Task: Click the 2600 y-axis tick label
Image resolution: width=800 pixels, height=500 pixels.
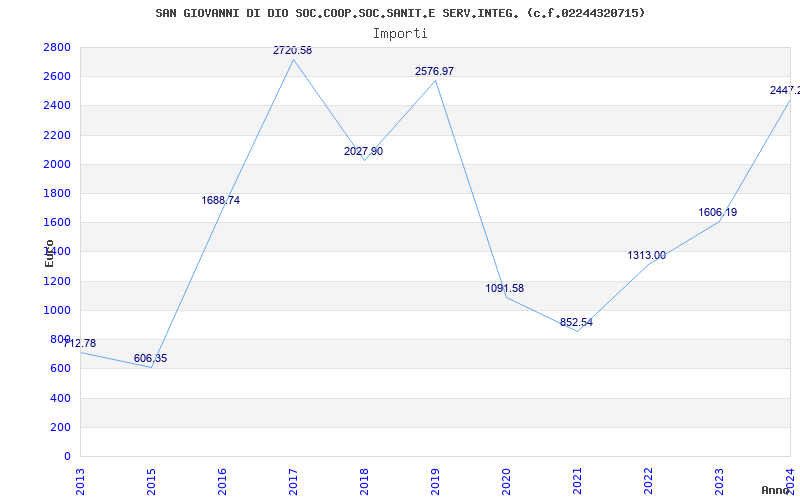Action: (x=57, y=77)
